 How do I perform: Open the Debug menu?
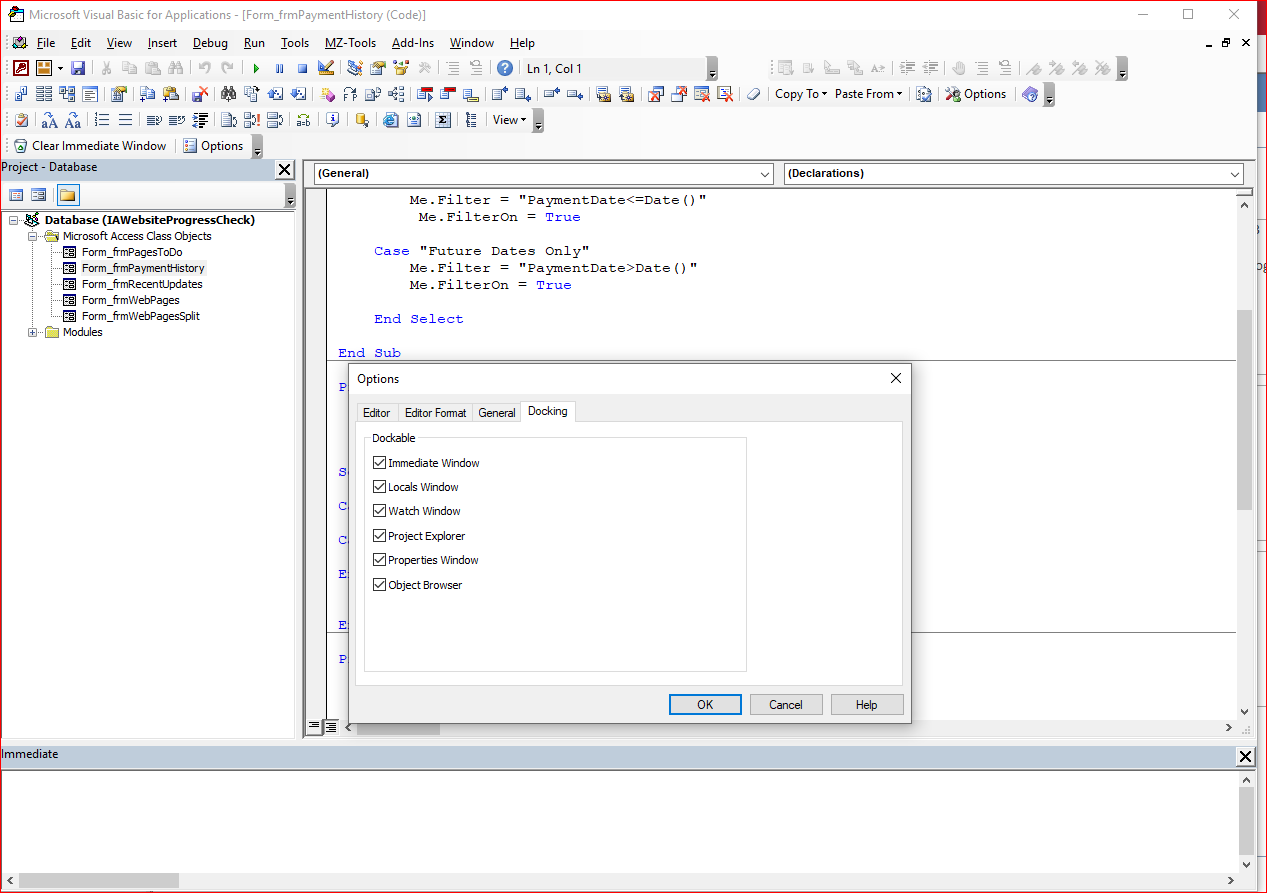[x=210, y=43]
